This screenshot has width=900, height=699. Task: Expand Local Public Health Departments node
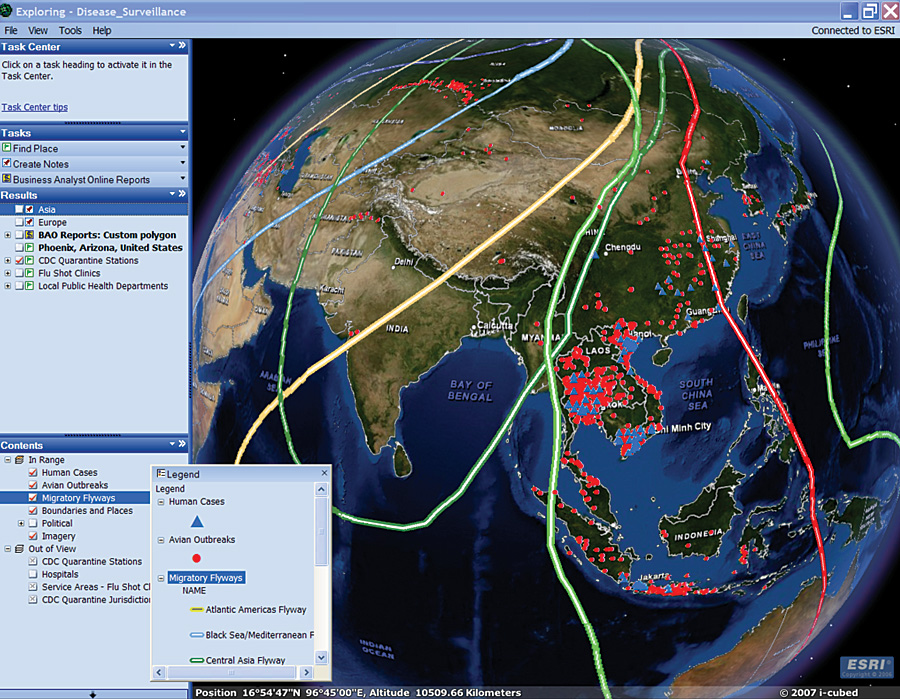pos(7,286)
